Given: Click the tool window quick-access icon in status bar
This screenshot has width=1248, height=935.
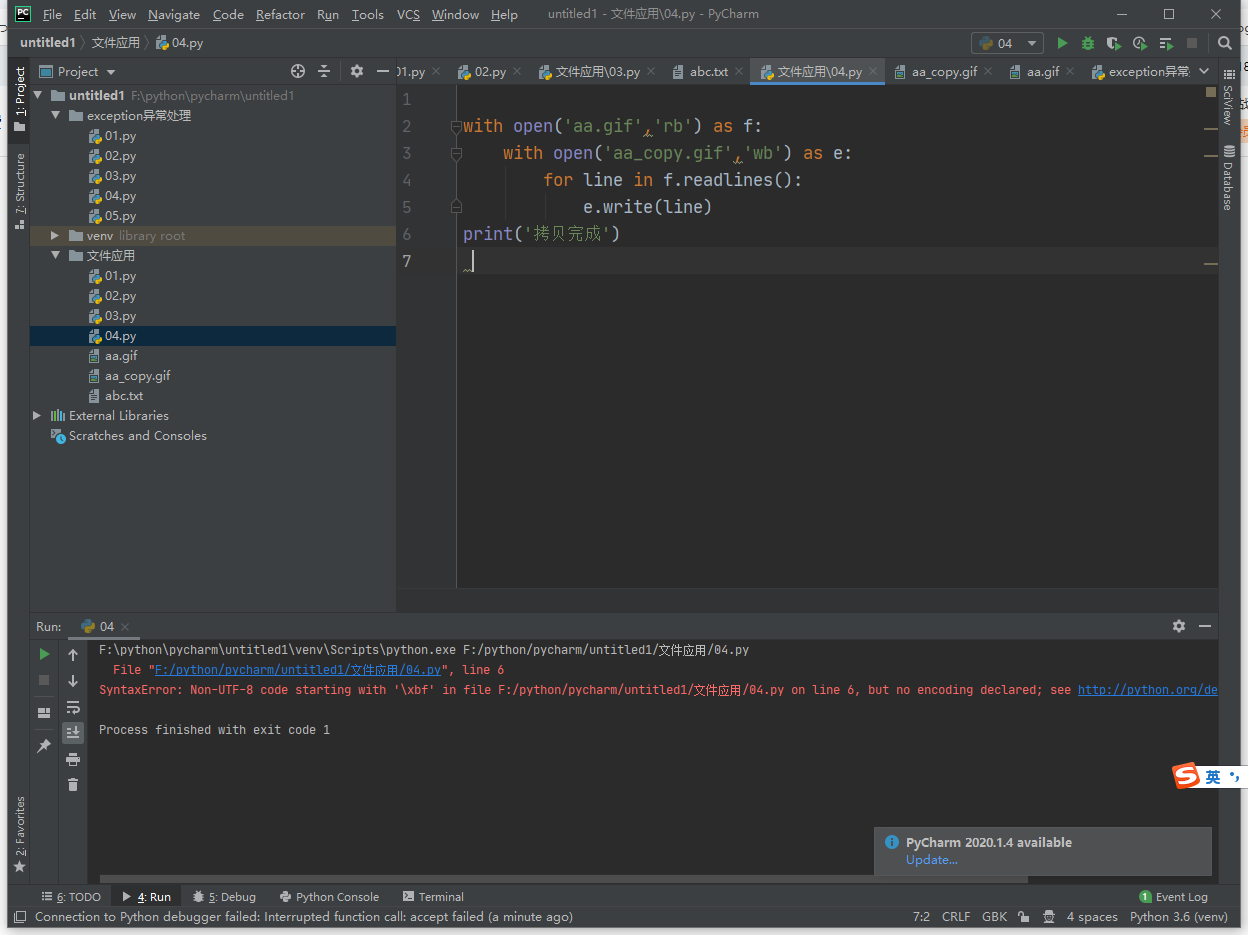Looking at the screenshot, I should 20,917.
